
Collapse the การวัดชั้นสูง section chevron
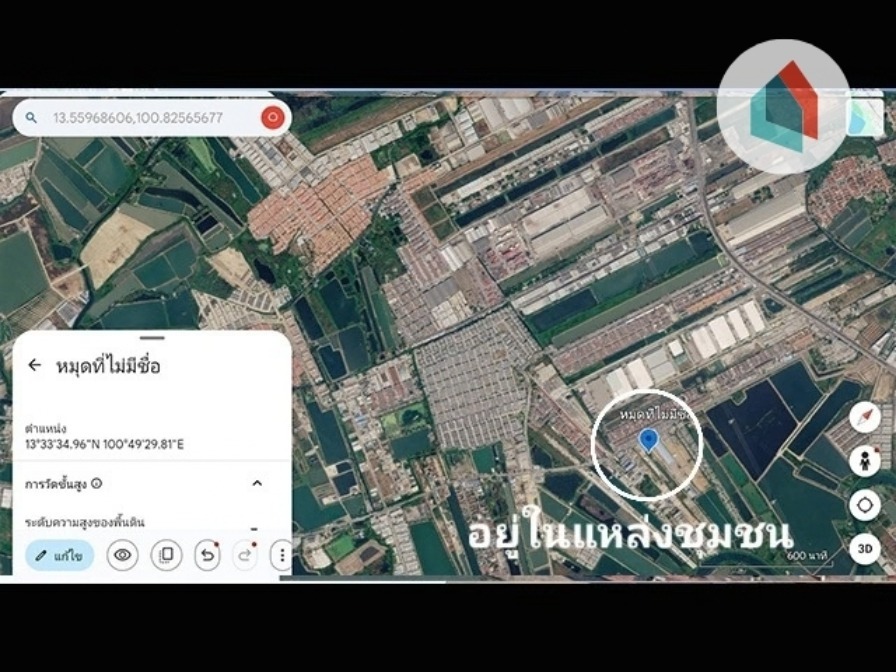[x=257, y=484]
